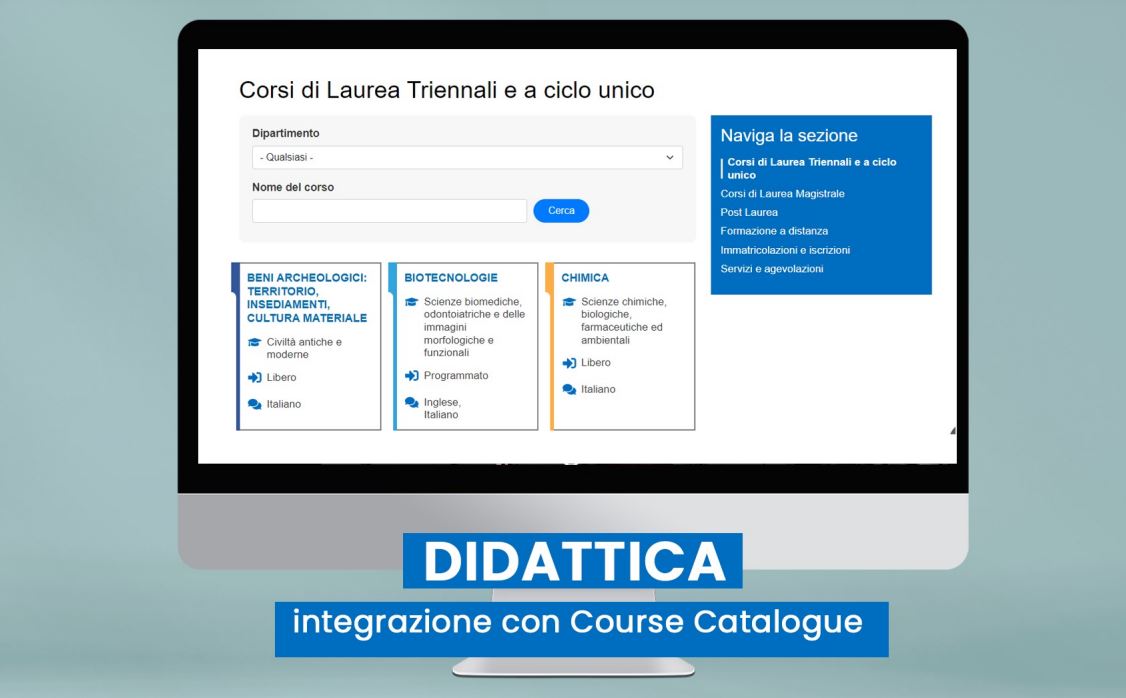The width and height of the screenshot is (1126, 698).
Task: Open Post Laurea section
Action: pos(749,212)
